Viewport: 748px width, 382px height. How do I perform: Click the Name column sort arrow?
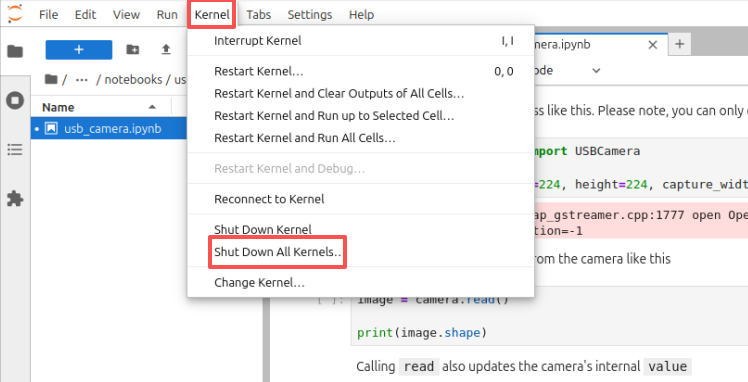point(152,107)
